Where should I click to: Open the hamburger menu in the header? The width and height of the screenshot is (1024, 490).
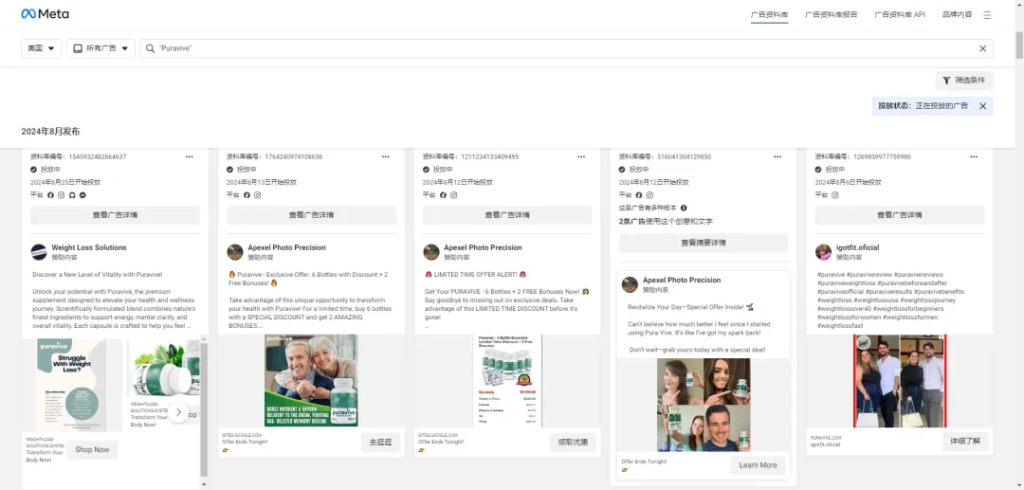pos(987,14)
